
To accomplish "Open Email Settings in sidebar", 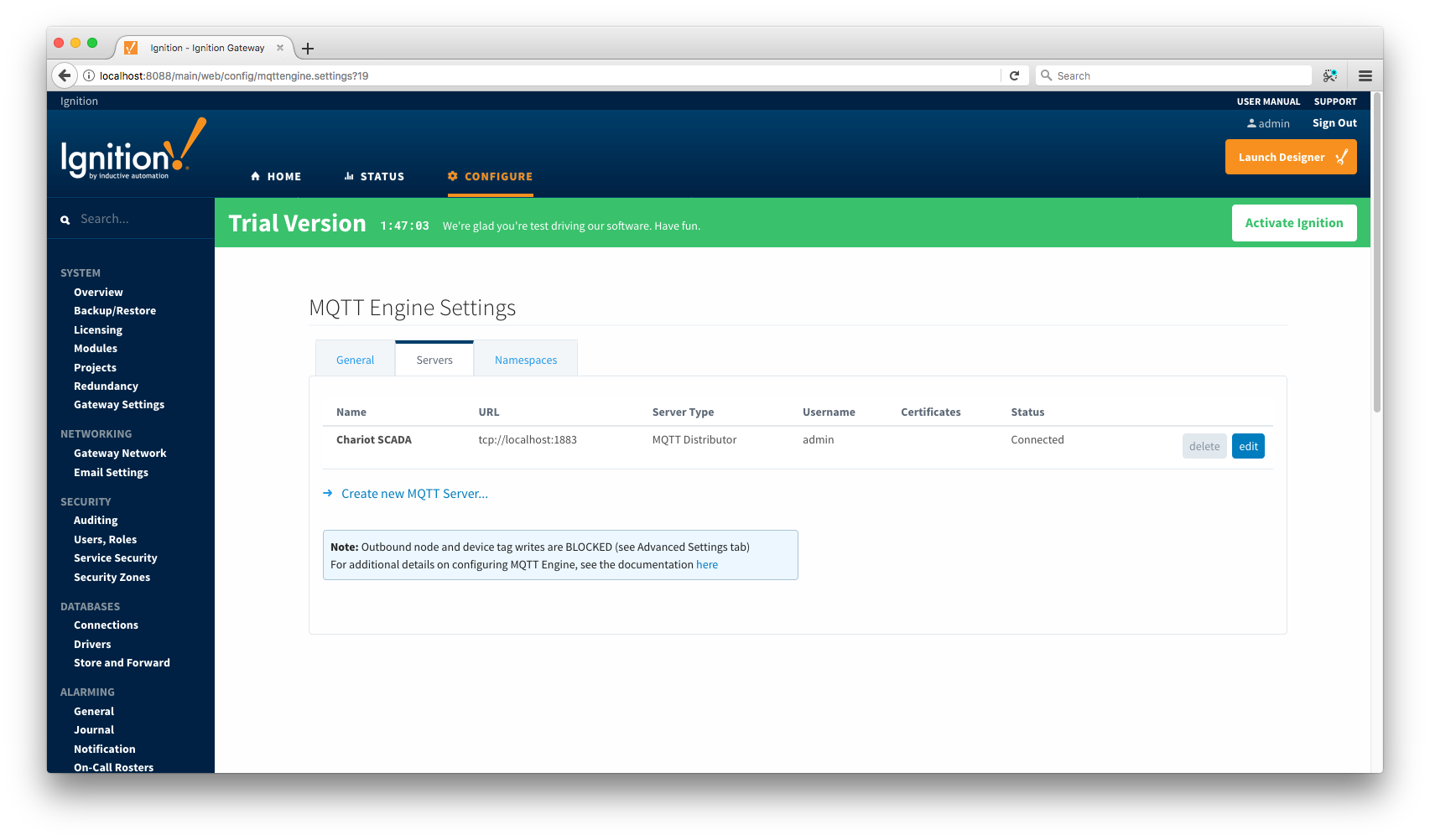I will pyautogui.click(x=111, y=473).
